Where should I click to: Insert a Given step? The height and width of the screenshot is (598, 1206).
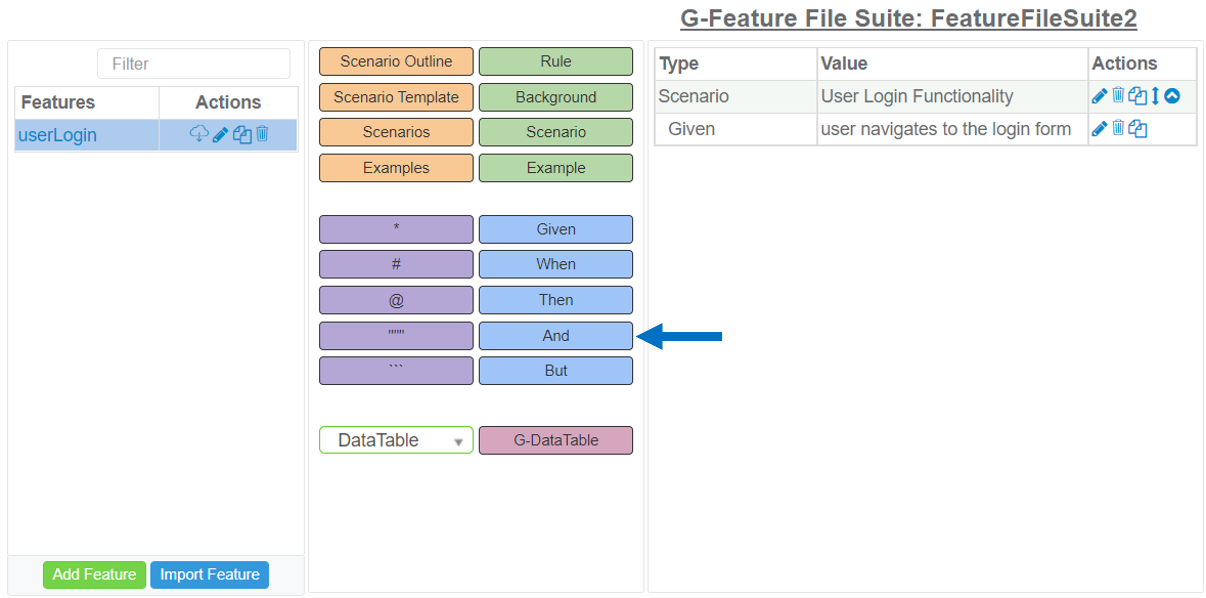pyautogui.click(x=556, y=229)
